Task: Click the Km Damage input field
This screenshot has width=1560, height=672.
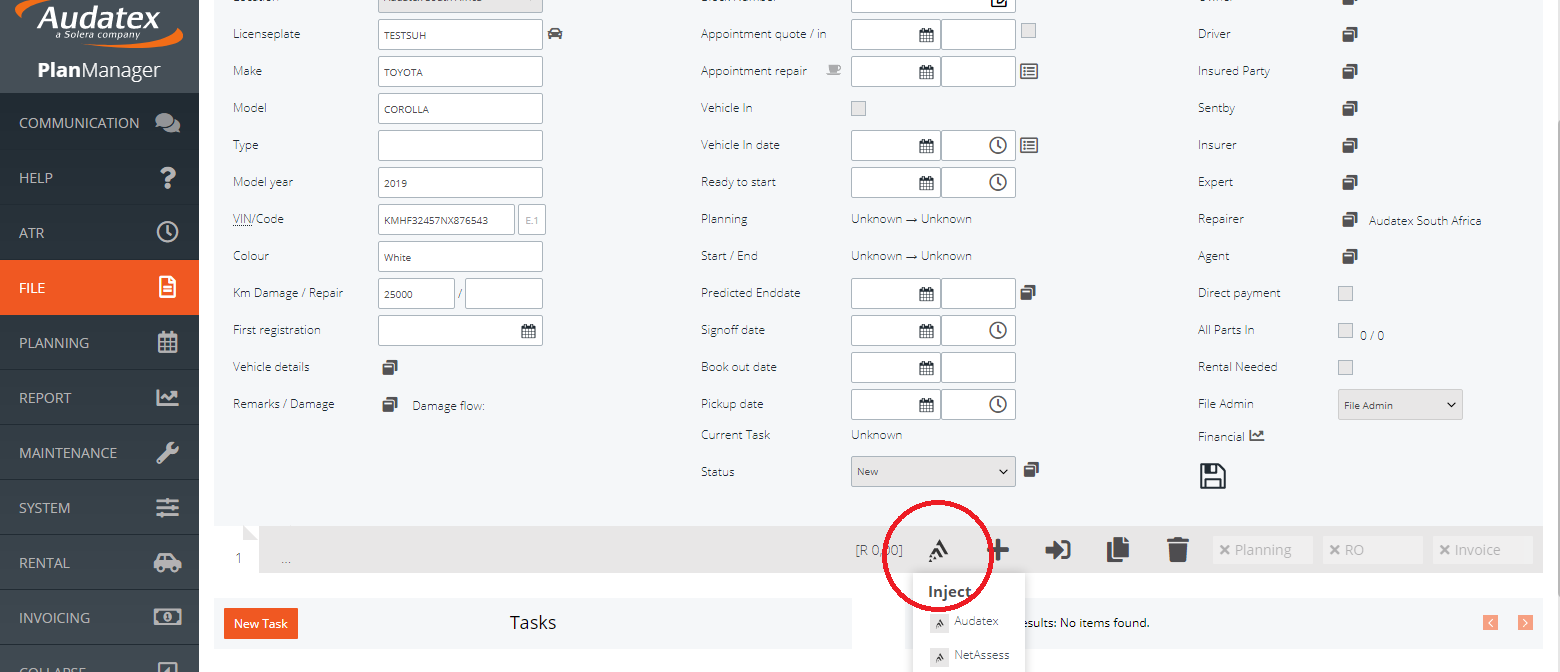Action: [416, 293]
